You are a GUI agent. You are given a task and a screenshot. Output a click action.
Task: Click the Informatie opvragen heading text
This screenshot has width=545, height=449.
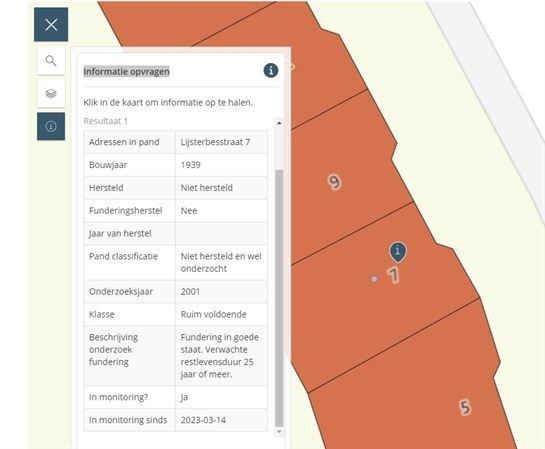[x=127, y=72]
